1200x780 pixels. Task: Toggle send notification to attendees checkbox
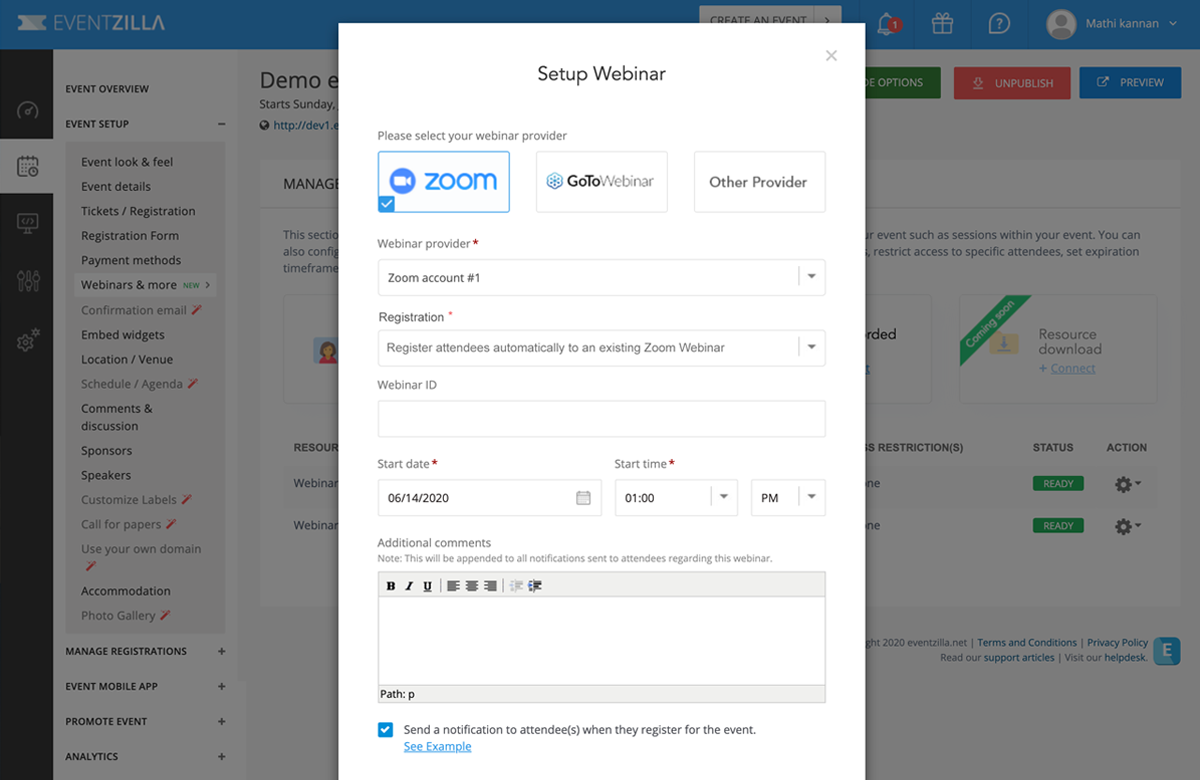[385, 730]
